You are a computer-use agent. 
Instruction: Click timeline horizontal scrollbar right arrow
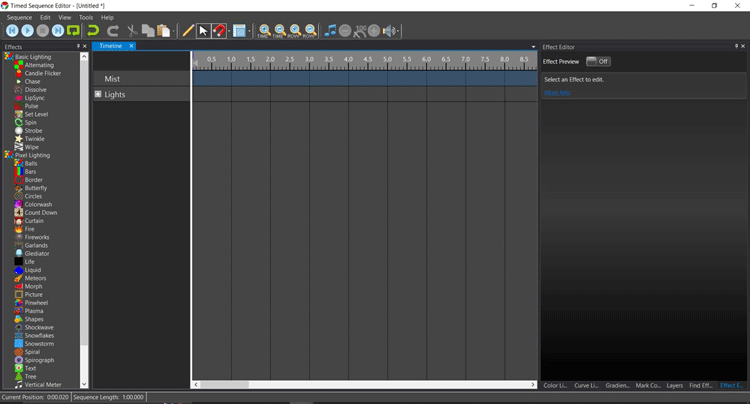(533, 384)
